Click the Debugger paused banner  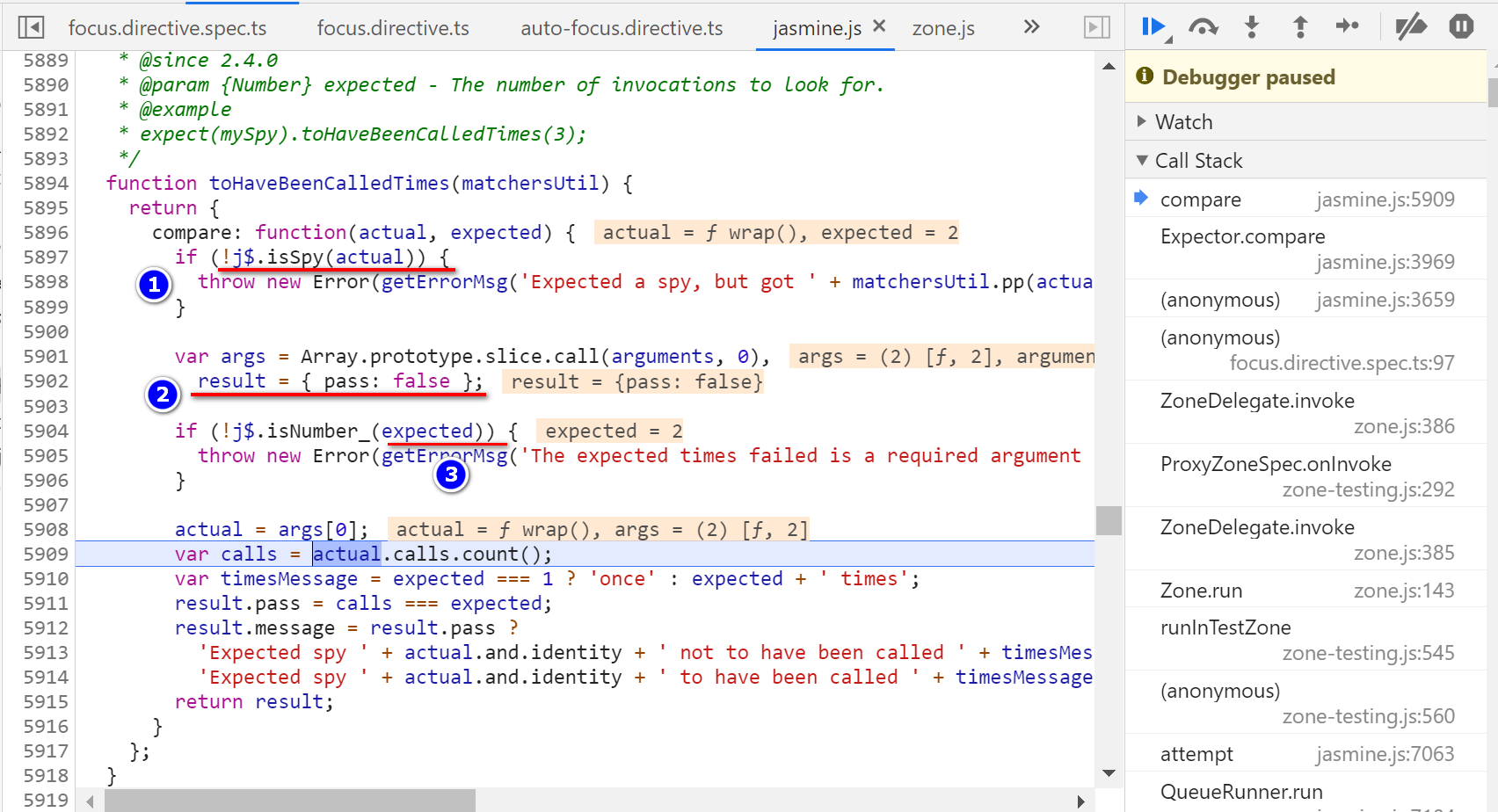[x=1305, y=77]
